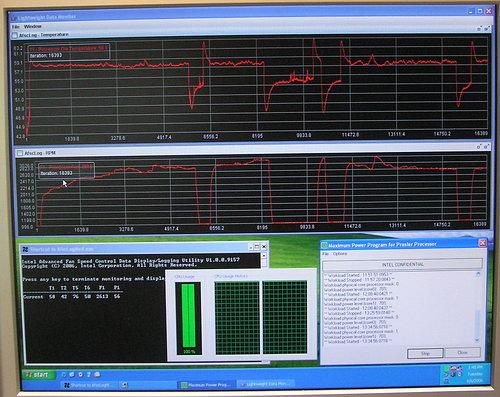Open File menu in Maximum Power Program
This screenshot has width=500, height=397.
(x=325, y=254)
